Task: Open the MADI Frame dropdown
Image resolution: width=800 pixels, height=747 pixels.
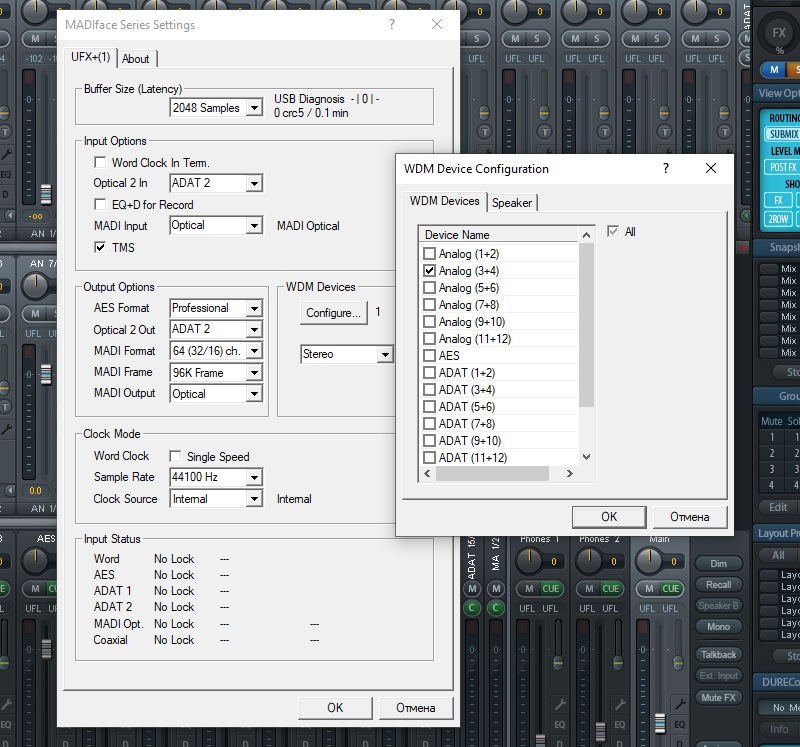Action: 254,372
